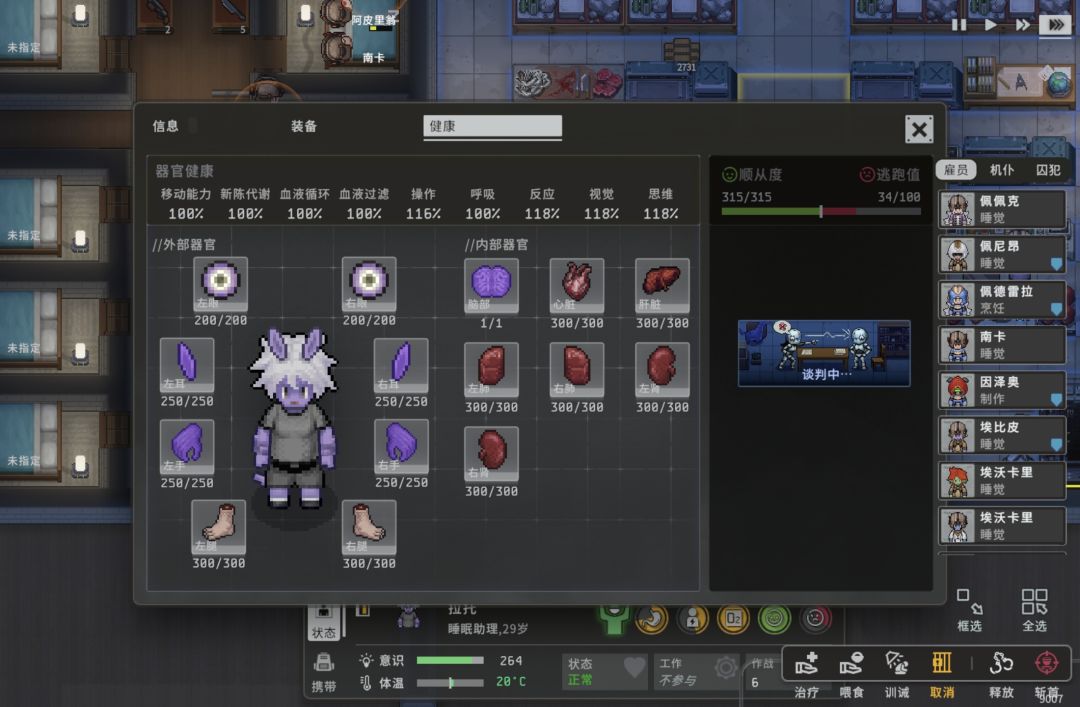This screenshot has width=1080, height=707.
Task: Inspect the left ear organ slot (左耳)
Action: click(187, 365)
